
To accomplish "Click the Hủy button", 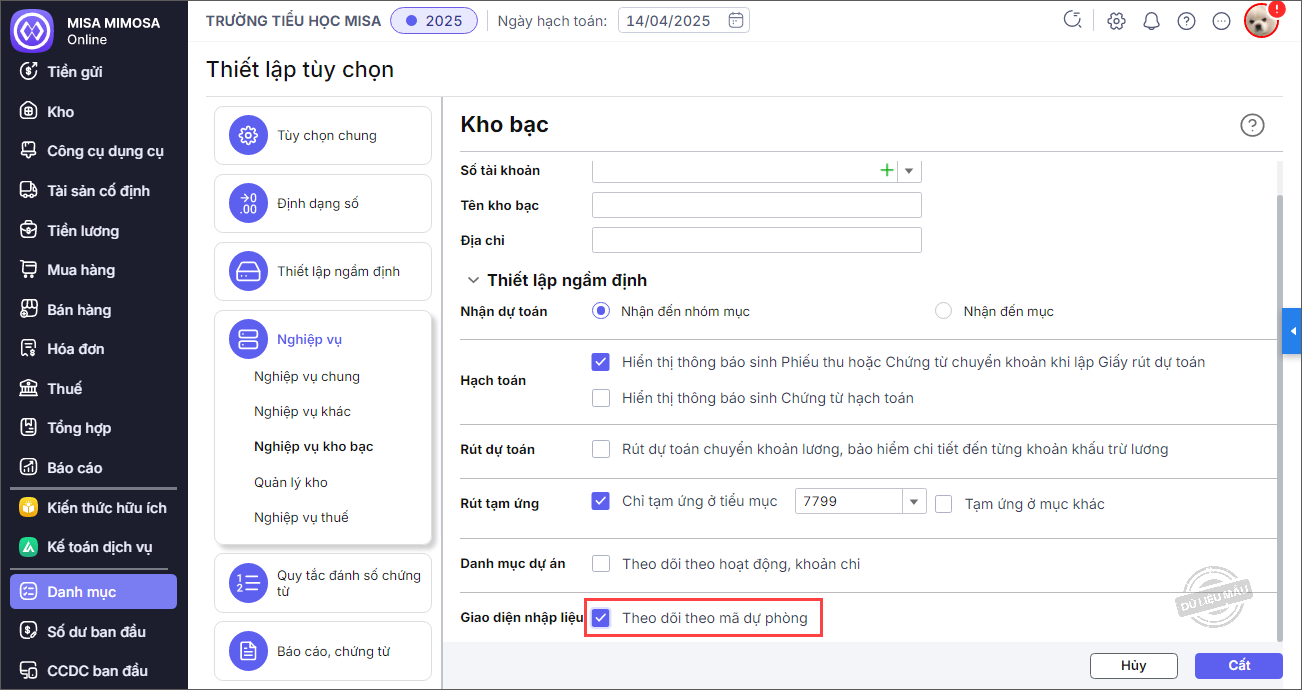I will coord(1134,665).
